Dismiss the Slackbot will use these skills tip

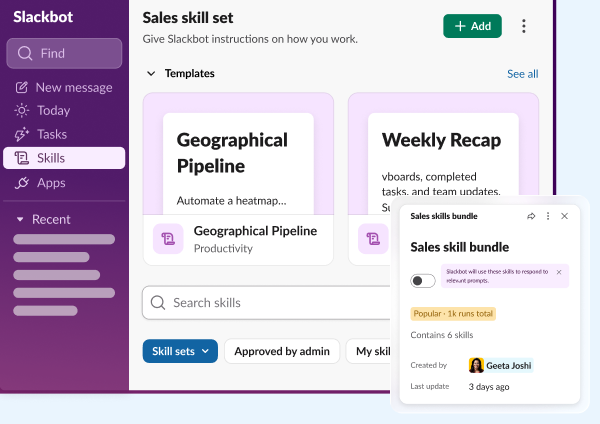click(x=559, y=272)
